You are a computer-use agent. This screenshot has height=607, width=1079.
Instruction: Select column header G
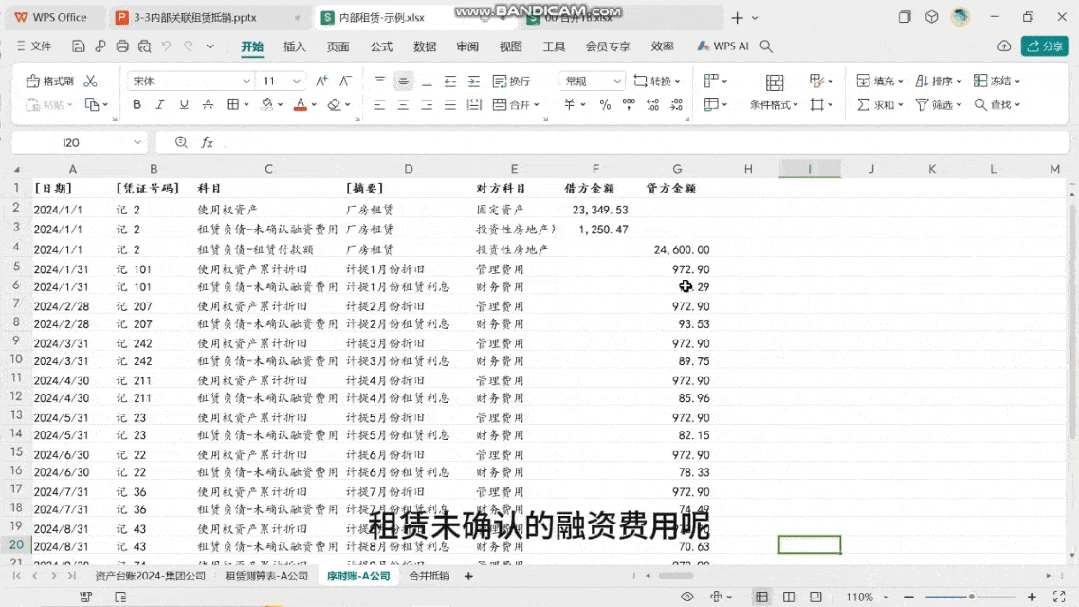click(677, 169)
